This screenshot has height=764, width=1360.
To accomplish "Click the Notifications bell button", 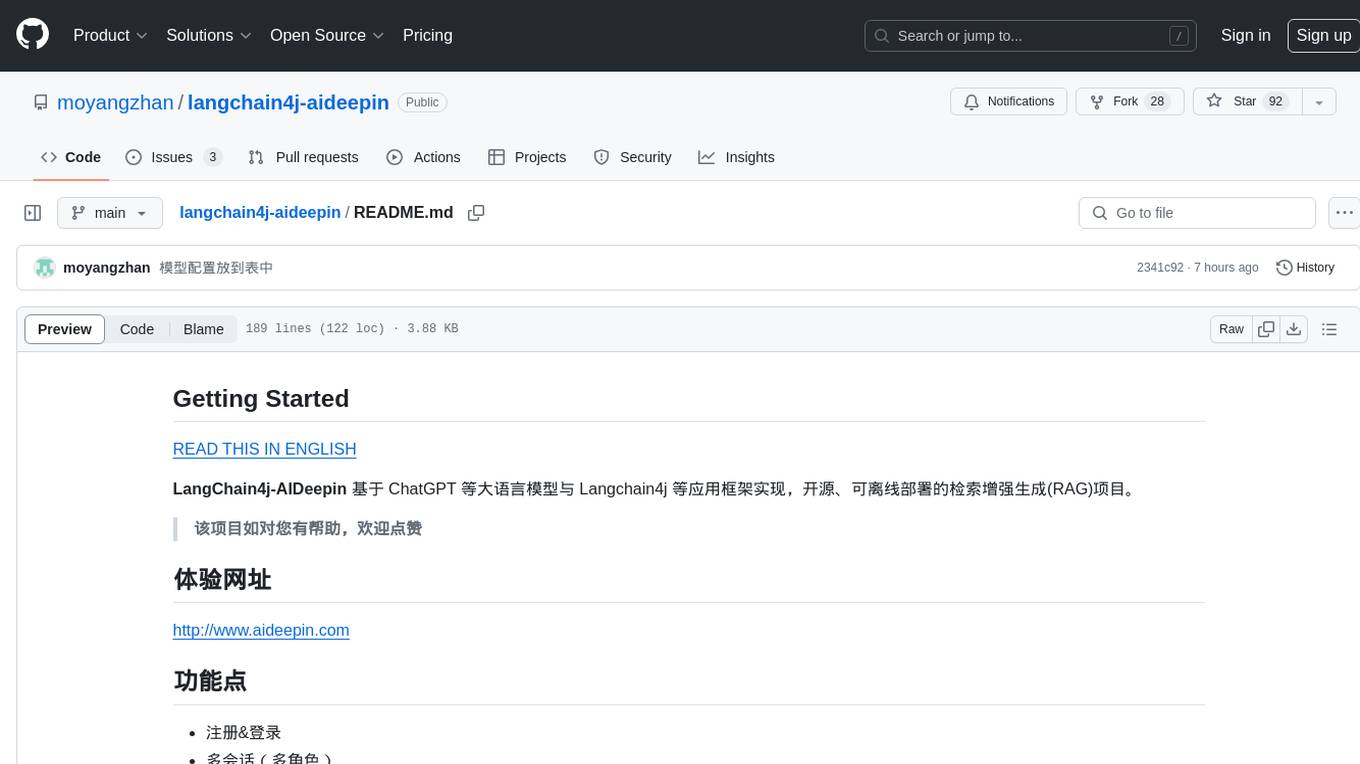I will [x=1009, y=102].
